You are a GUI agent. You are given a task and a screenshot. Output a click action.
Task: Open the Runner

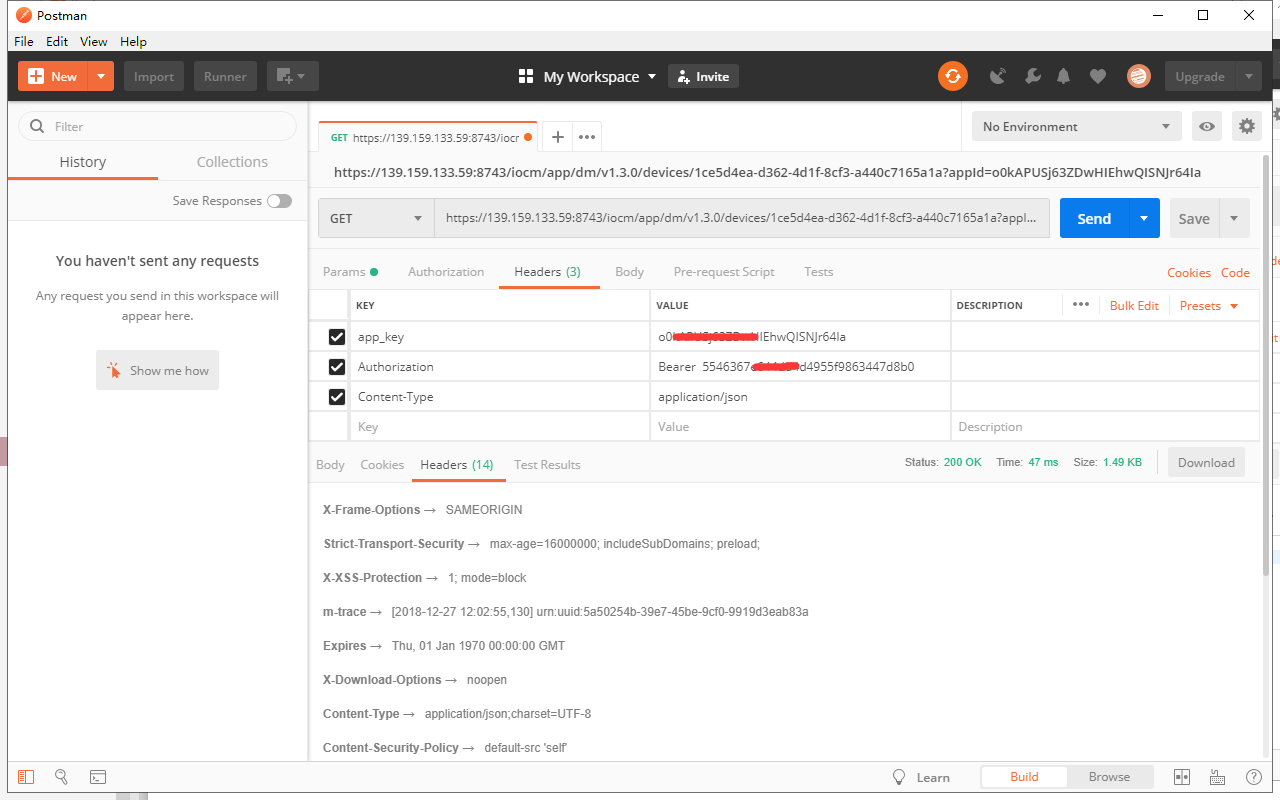[225, 76]
